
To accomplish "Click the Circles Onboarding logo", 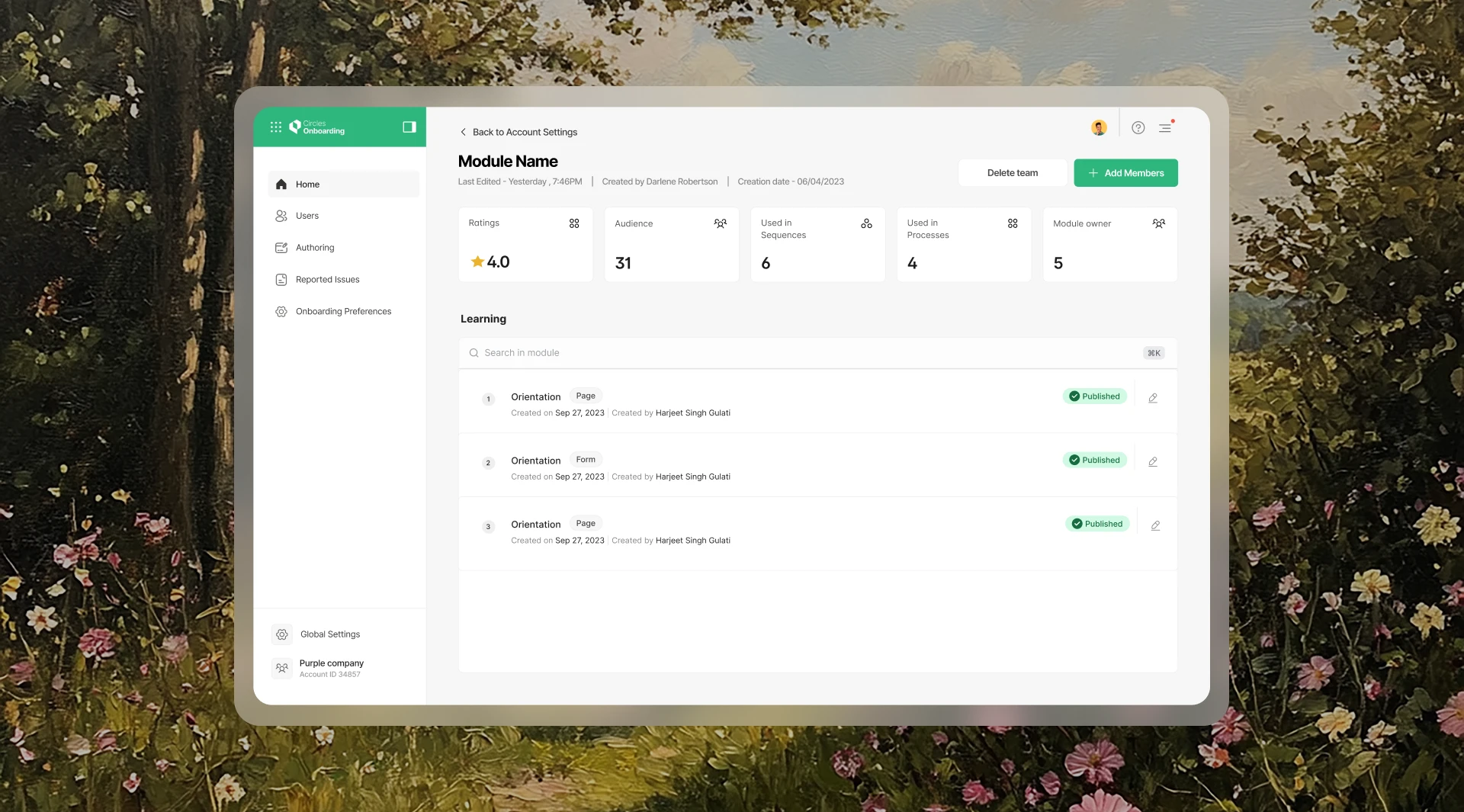I will (316, 127).
